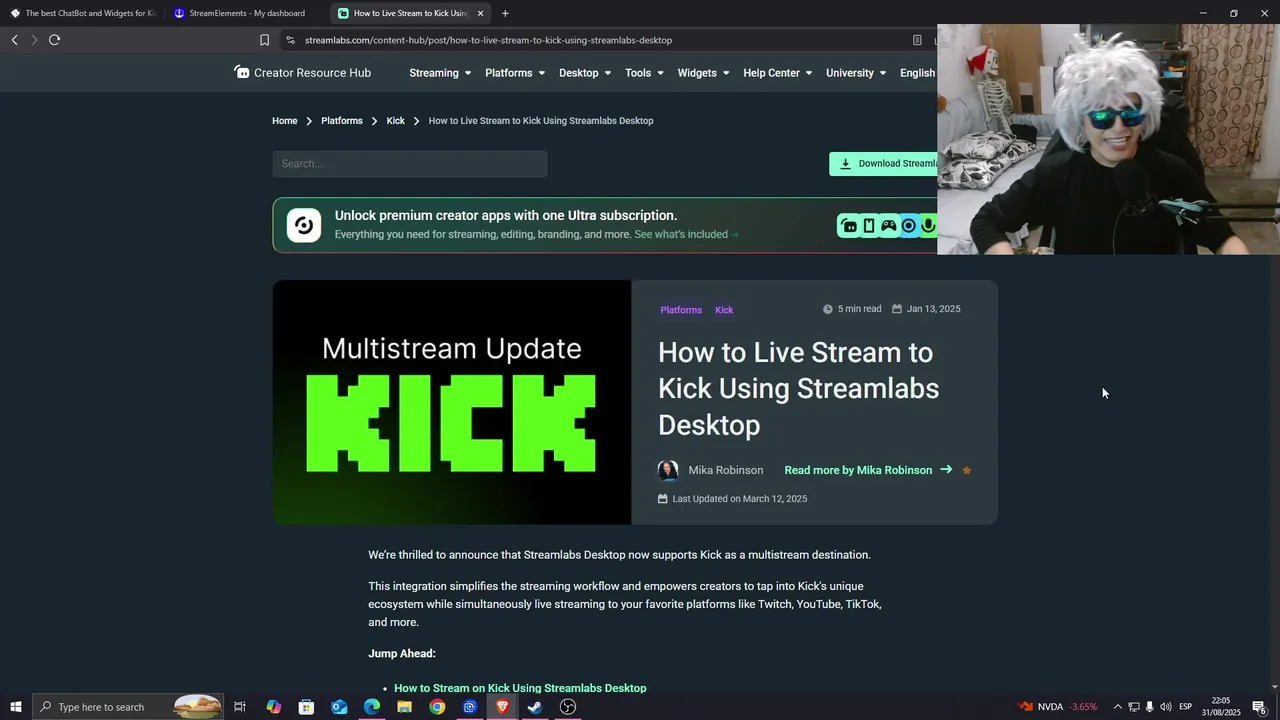Click Mika Robinson avatar
Viewport: 1280px width, 720px height.
pyautogui.click(x=668, y=470)
